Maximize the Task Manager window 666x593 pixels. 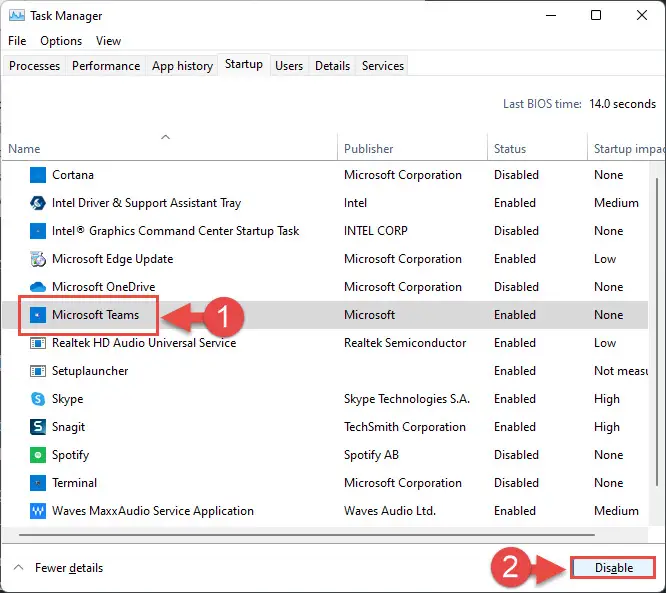point(596,16)
